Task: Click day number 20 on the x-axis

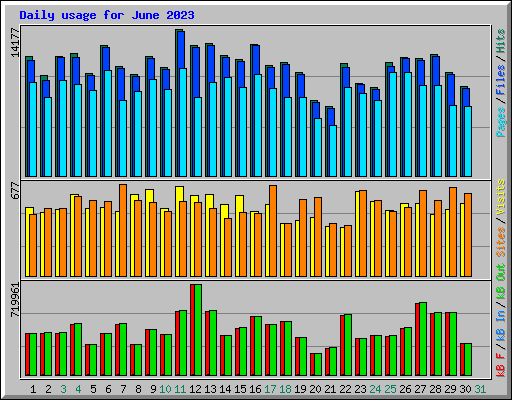Action: coord(315,389)
